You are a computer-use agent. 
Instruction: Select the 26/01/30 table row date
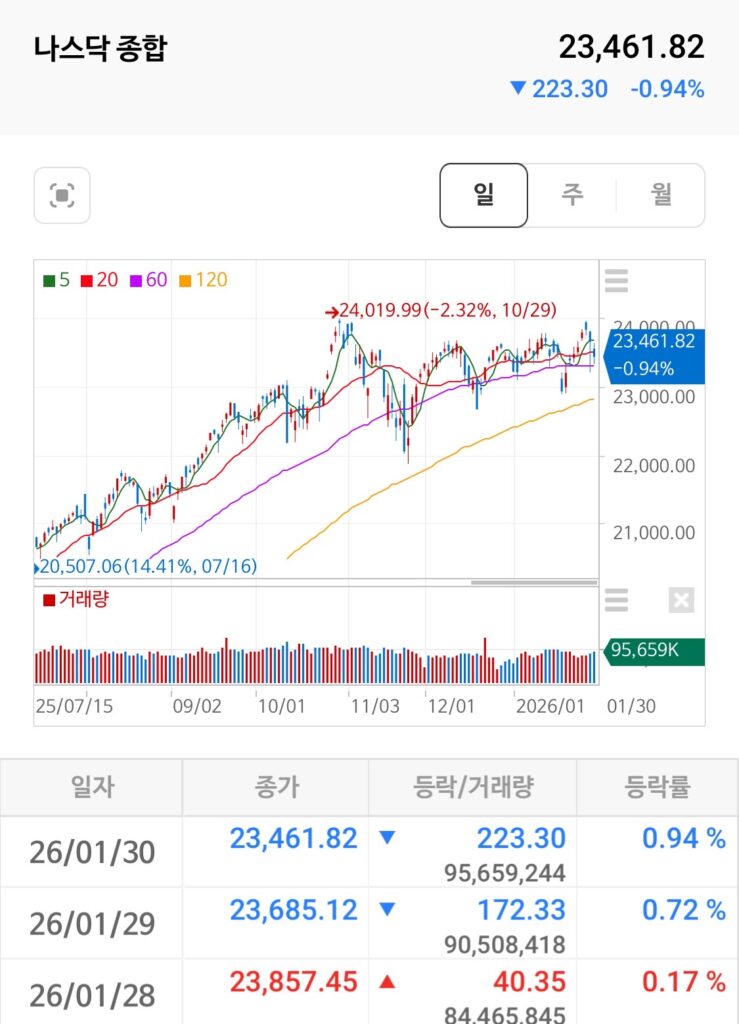pyautogui.click(x=92, y=852)
